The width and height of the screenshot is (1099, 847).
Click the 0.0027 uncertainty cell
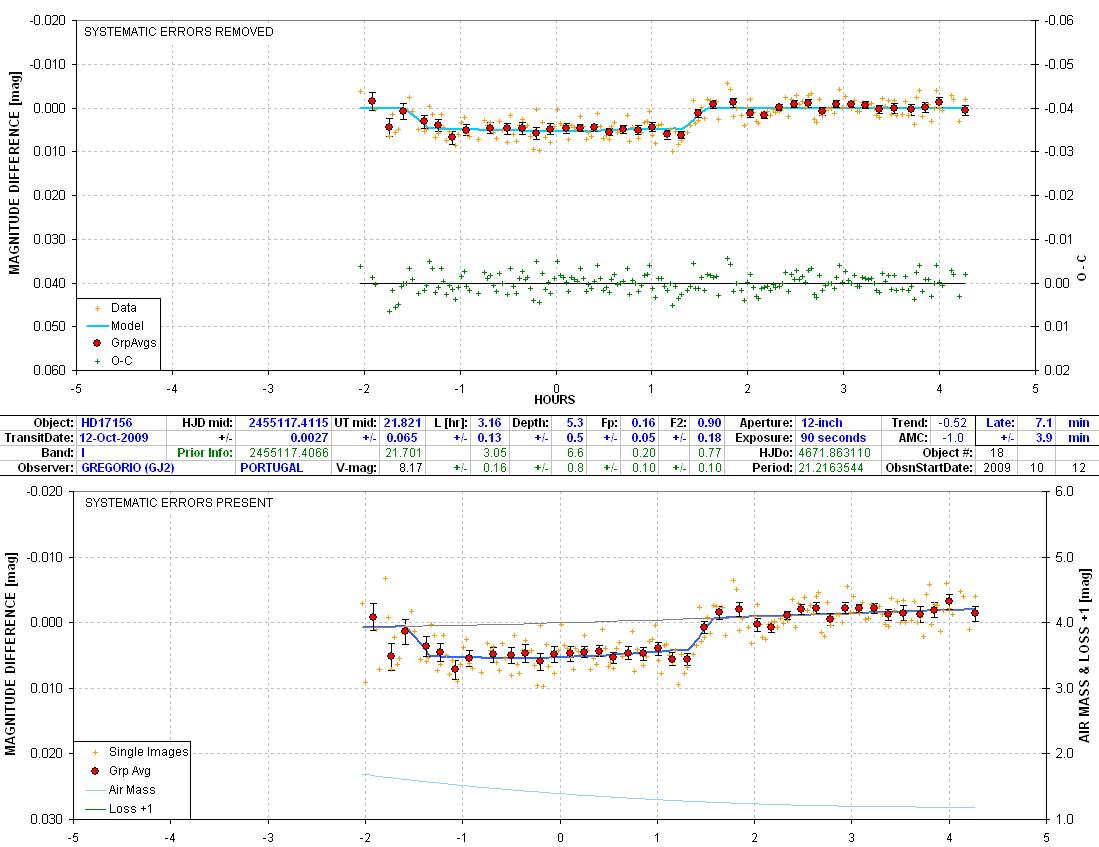(x=309, y=438)
